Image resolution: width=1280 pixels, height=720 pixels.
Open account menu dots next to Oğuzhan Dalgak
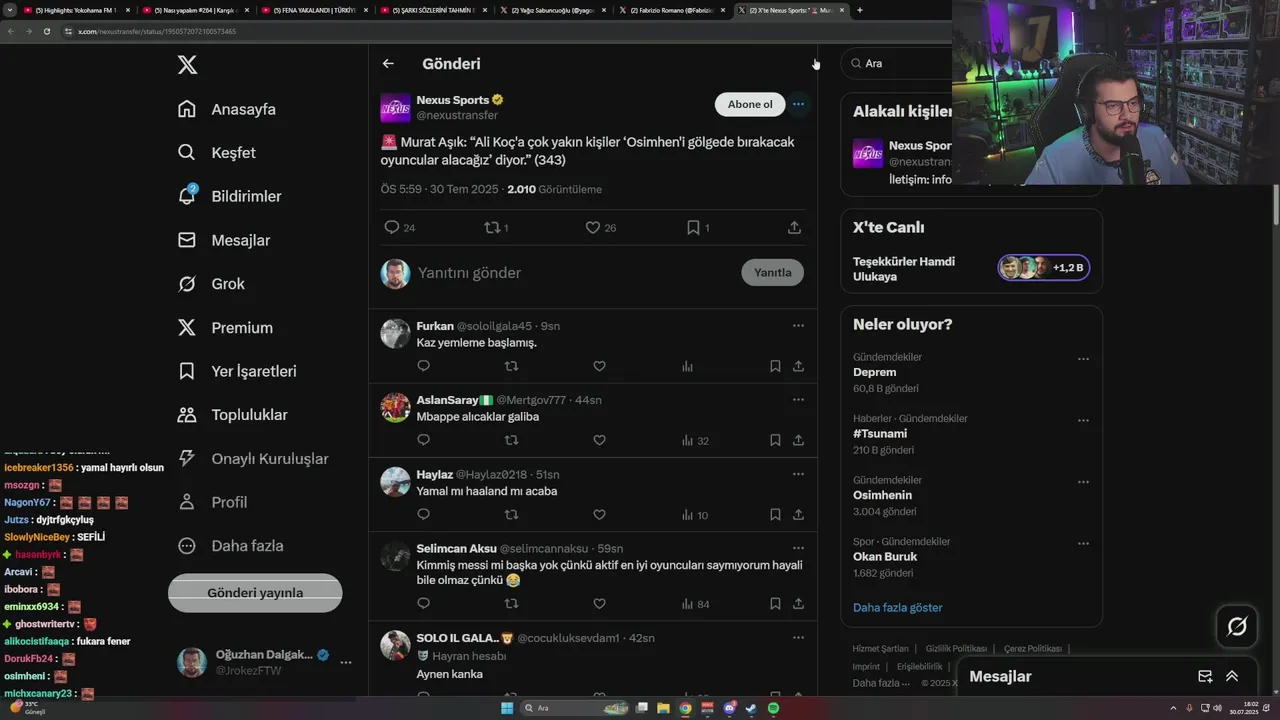click(346, 662)
